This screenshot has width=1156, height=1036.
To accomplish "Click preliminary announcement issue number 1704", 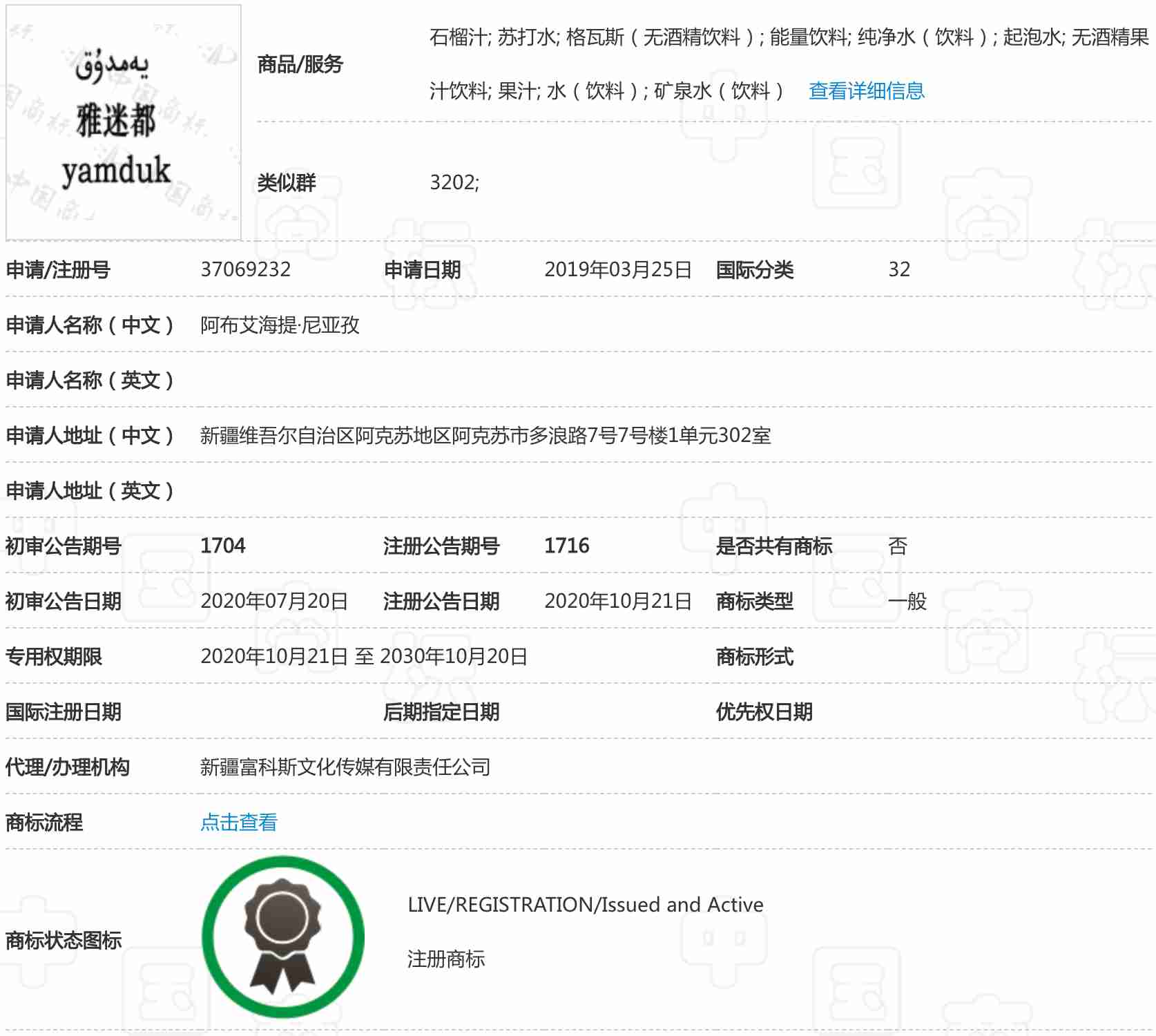I will point(222,546).
